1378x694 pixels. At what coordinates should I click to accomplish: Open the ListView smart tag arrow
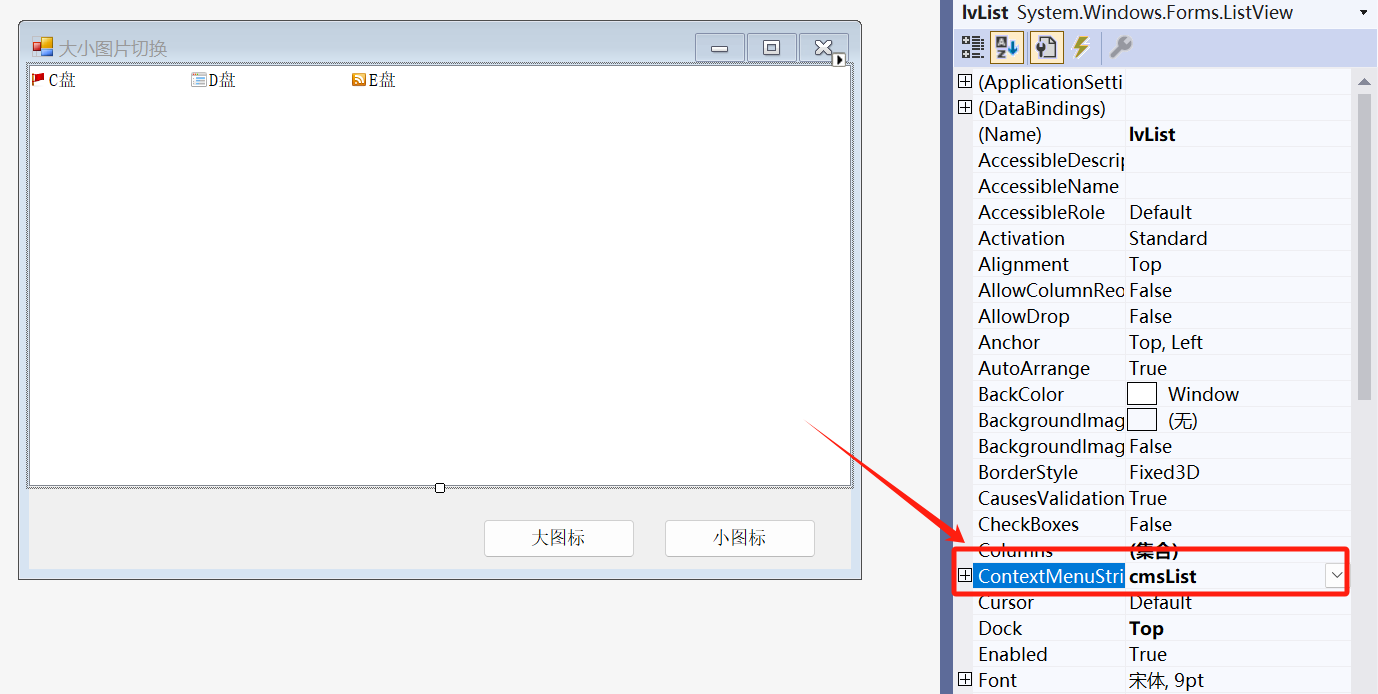coord(839,60)
